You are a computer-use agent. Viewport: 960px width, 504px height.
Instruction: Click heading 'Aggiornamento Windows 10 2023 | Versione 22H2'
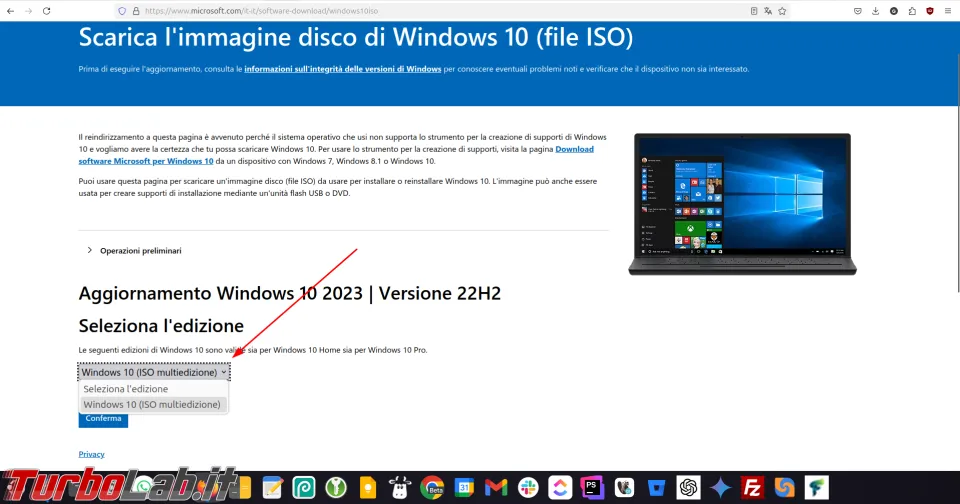point(290,293)
